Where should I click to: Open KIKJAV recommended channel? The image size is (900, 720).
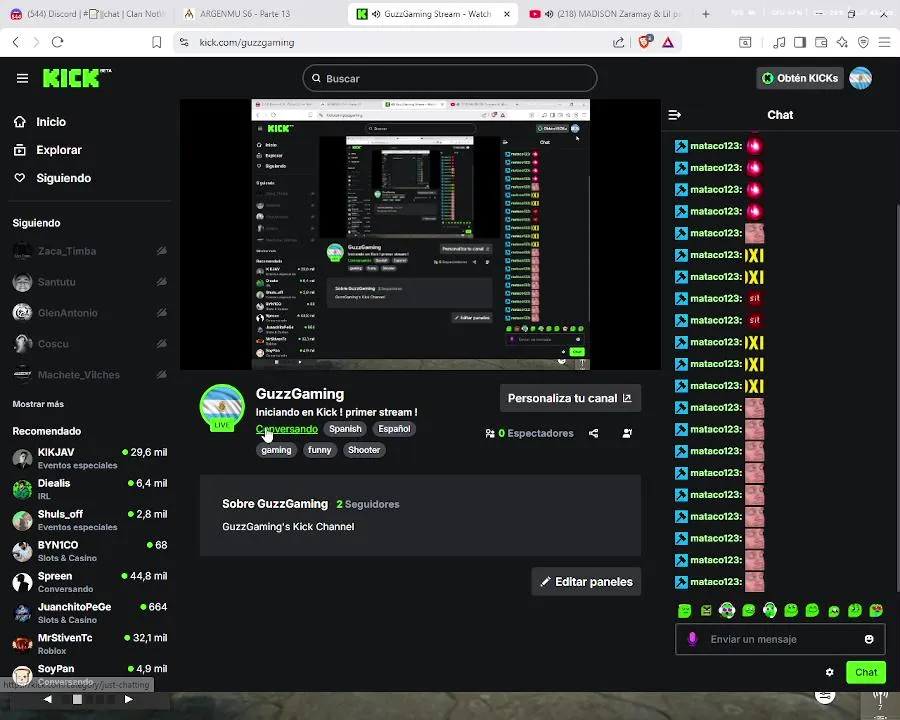(90, 458)
